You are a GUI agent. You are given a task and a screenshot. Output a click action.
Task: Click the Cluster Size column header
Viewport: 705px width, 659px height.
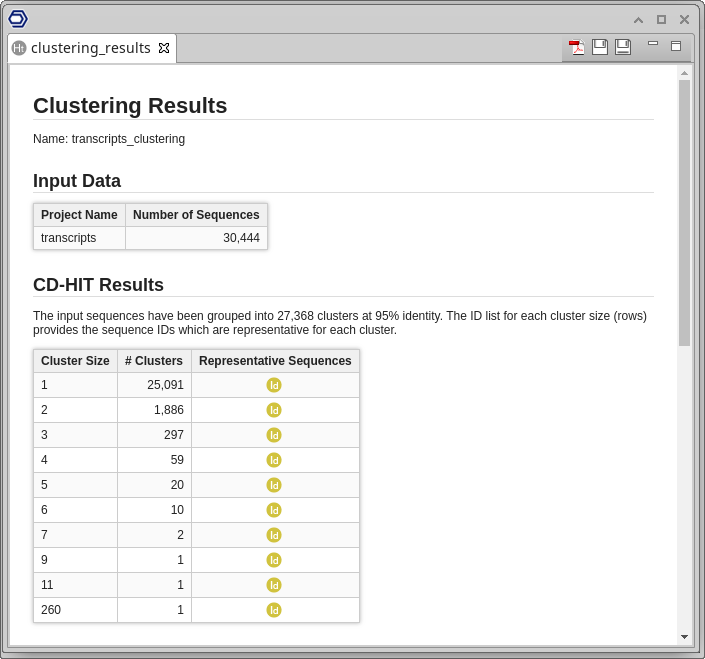(x=75, y=361)
